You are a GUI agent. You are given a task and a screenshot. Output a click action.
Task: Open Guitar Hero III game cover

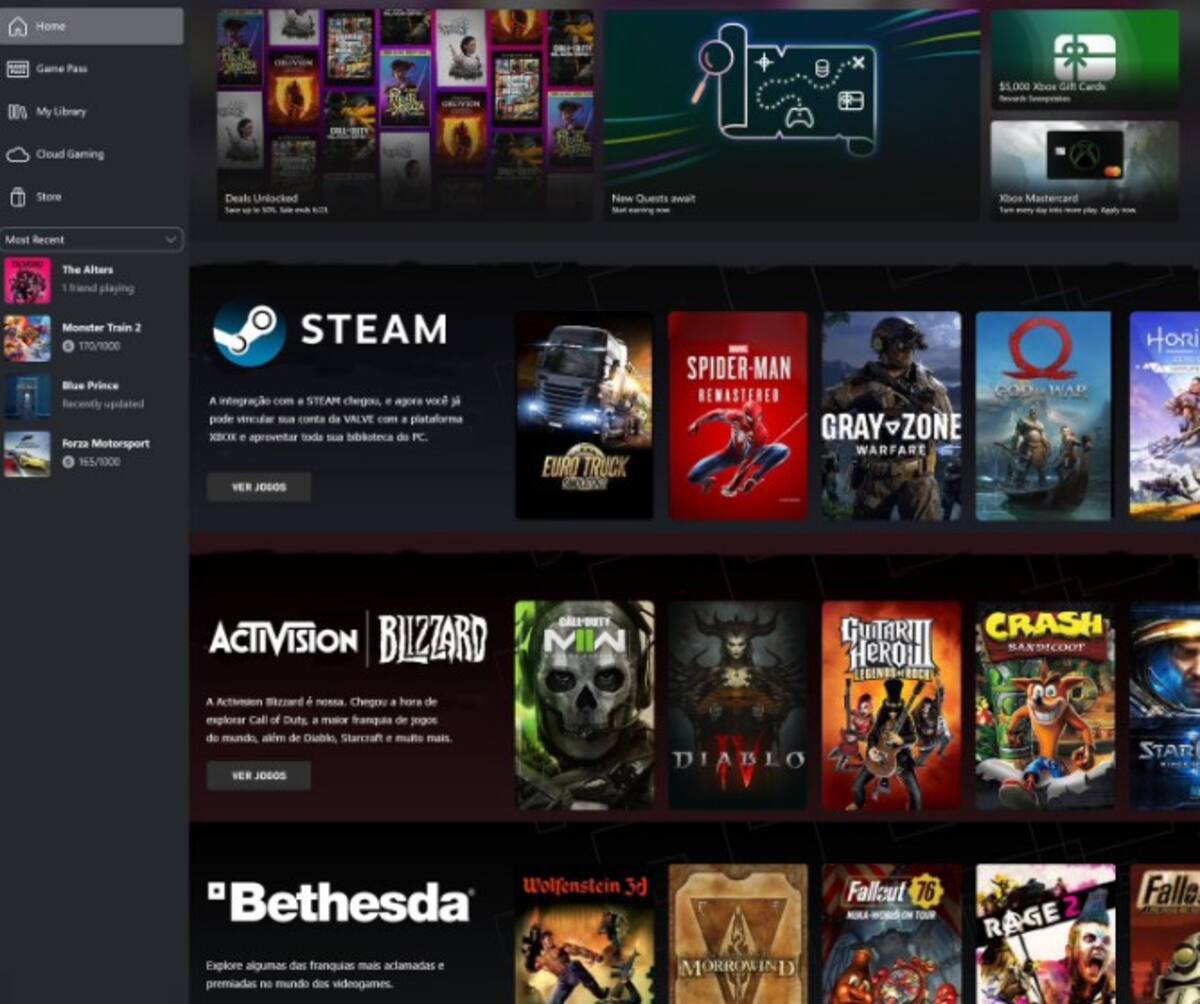(892, 705)
